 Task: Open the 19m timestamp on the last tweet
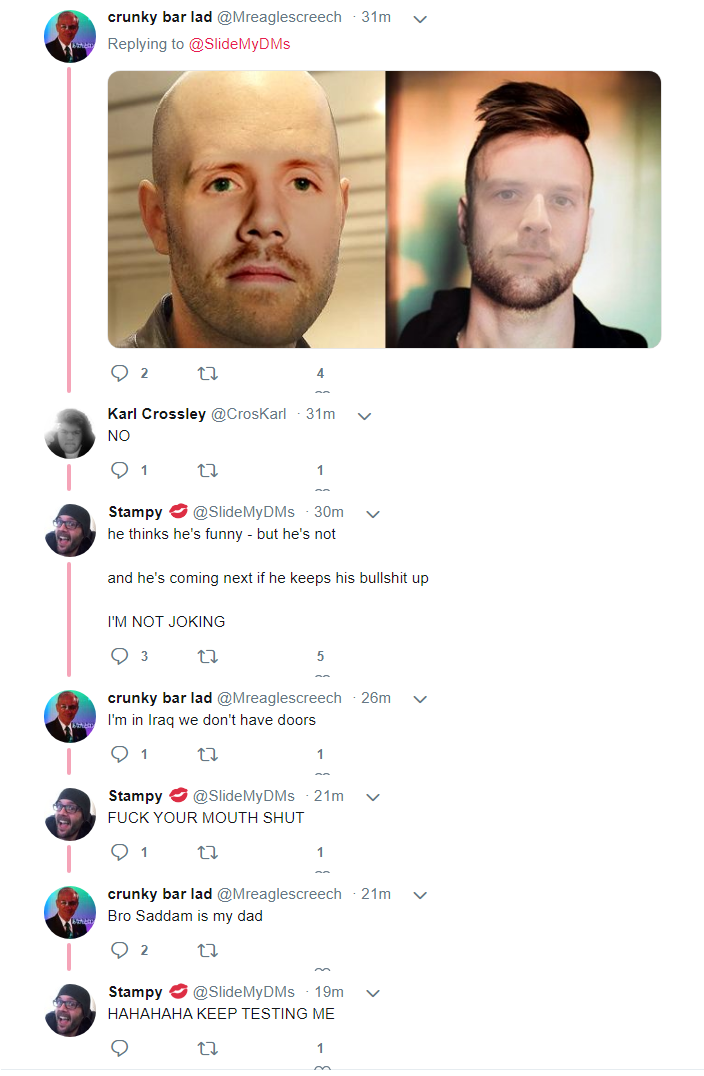click(x=329, y=992)
